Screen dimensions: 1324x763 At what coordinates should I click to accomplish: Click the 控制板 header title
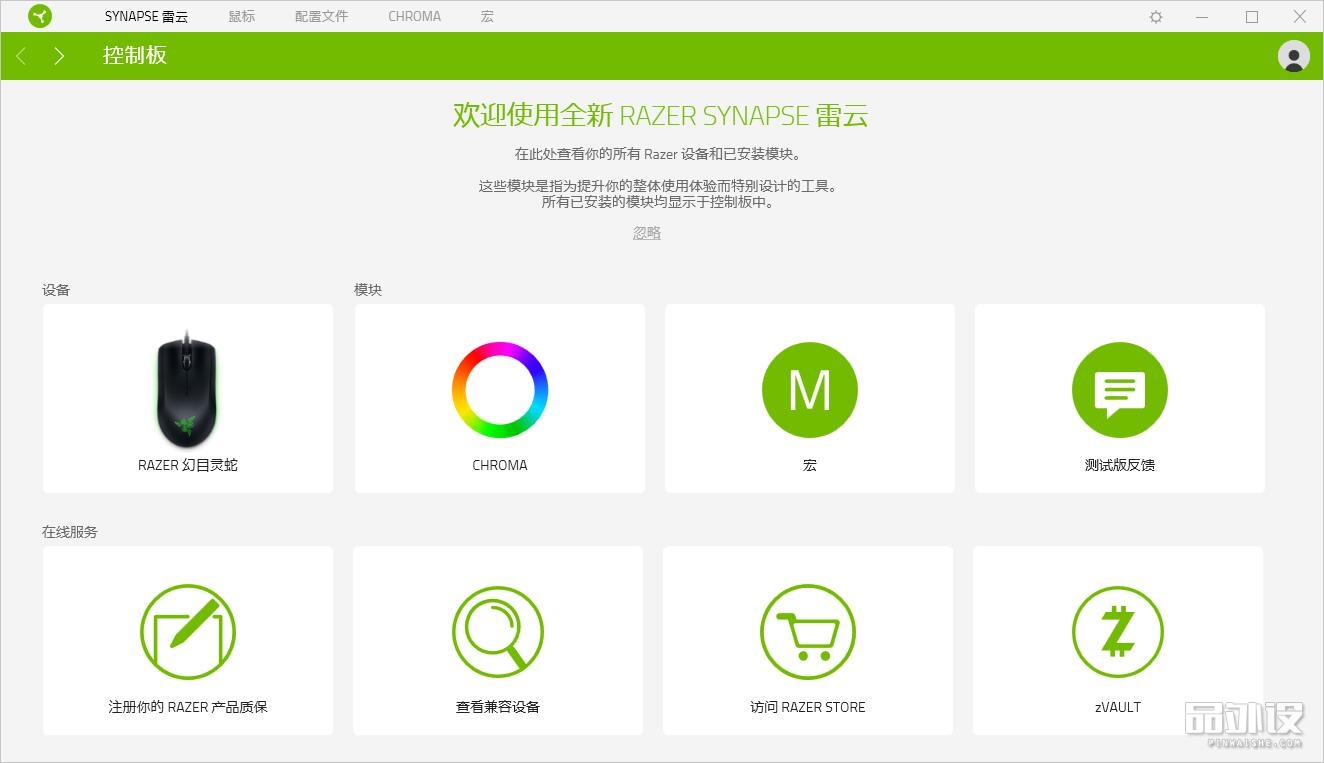(x=135, y=56)
